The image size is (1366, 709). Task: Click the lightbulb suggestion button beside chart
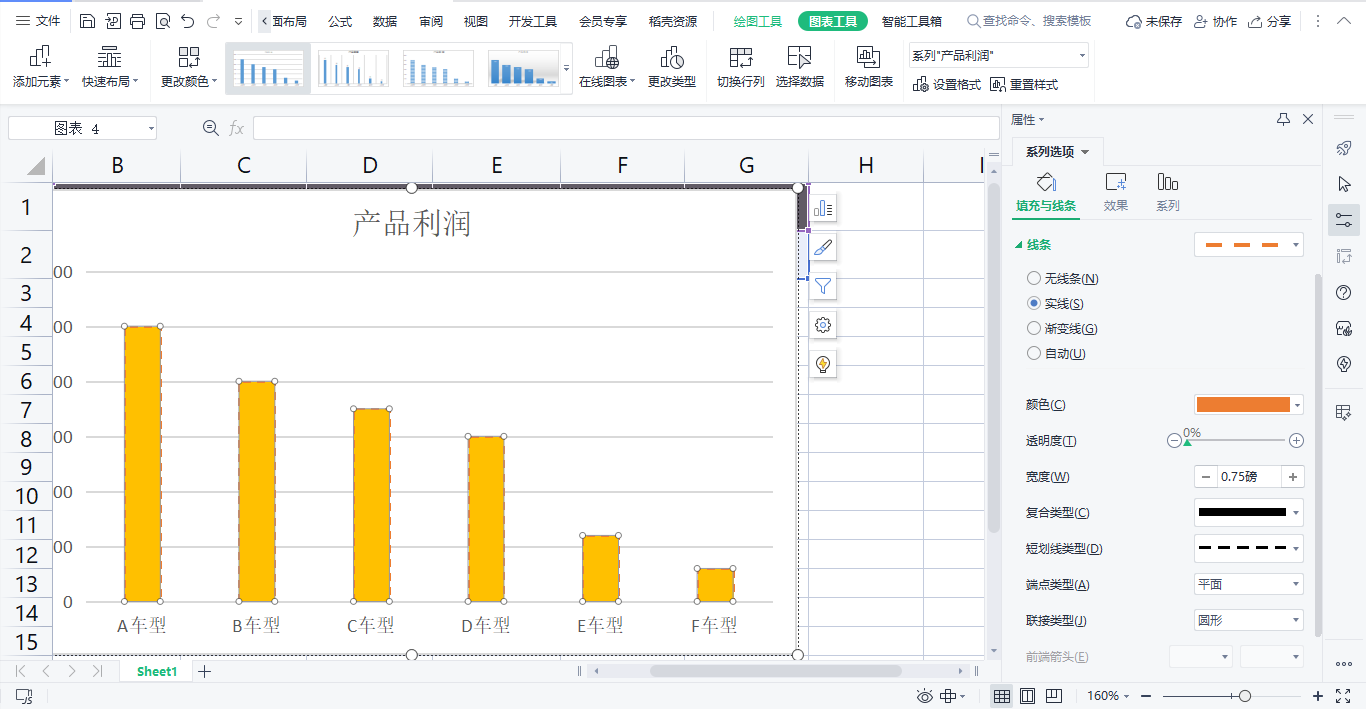click(823, 364)
